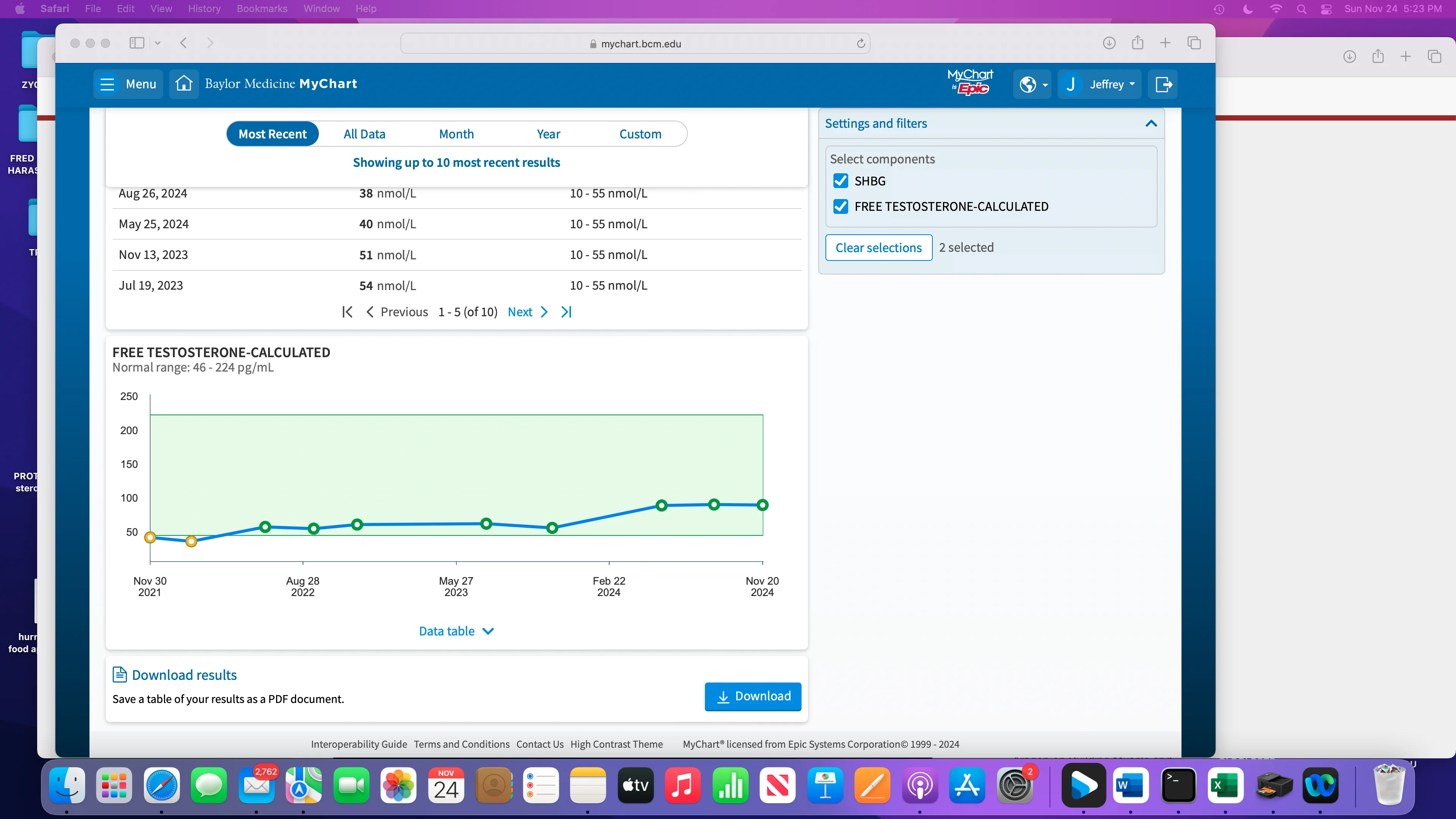Click the May 25, 2024 result row
Screen dimensions: 1456x819
point(457,224)
